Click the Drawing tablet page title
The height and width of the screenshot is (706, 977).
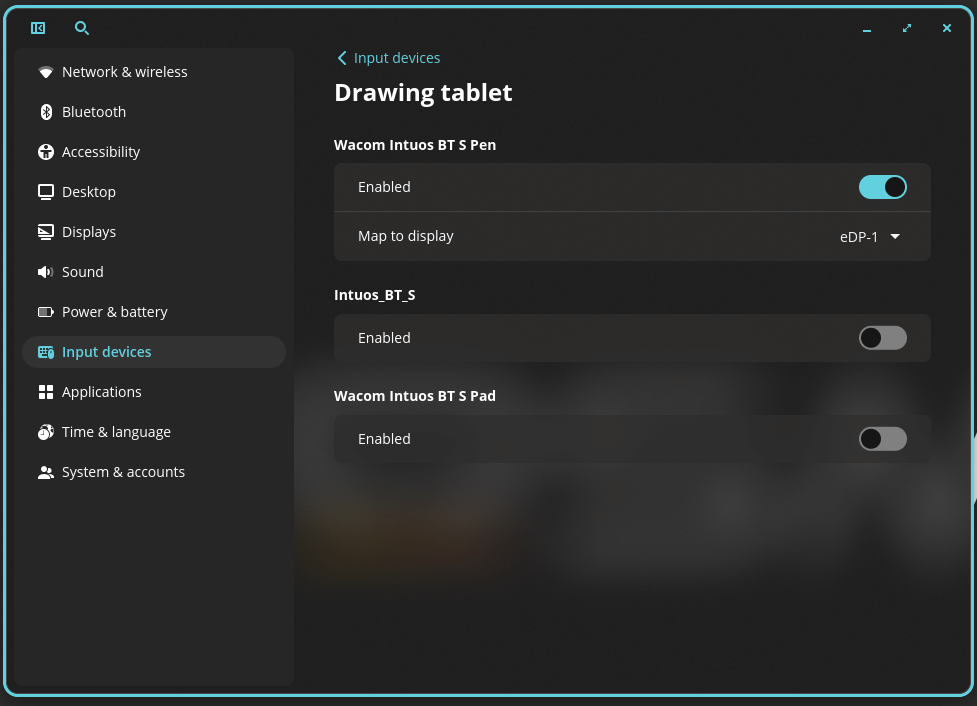click(423, 93)
